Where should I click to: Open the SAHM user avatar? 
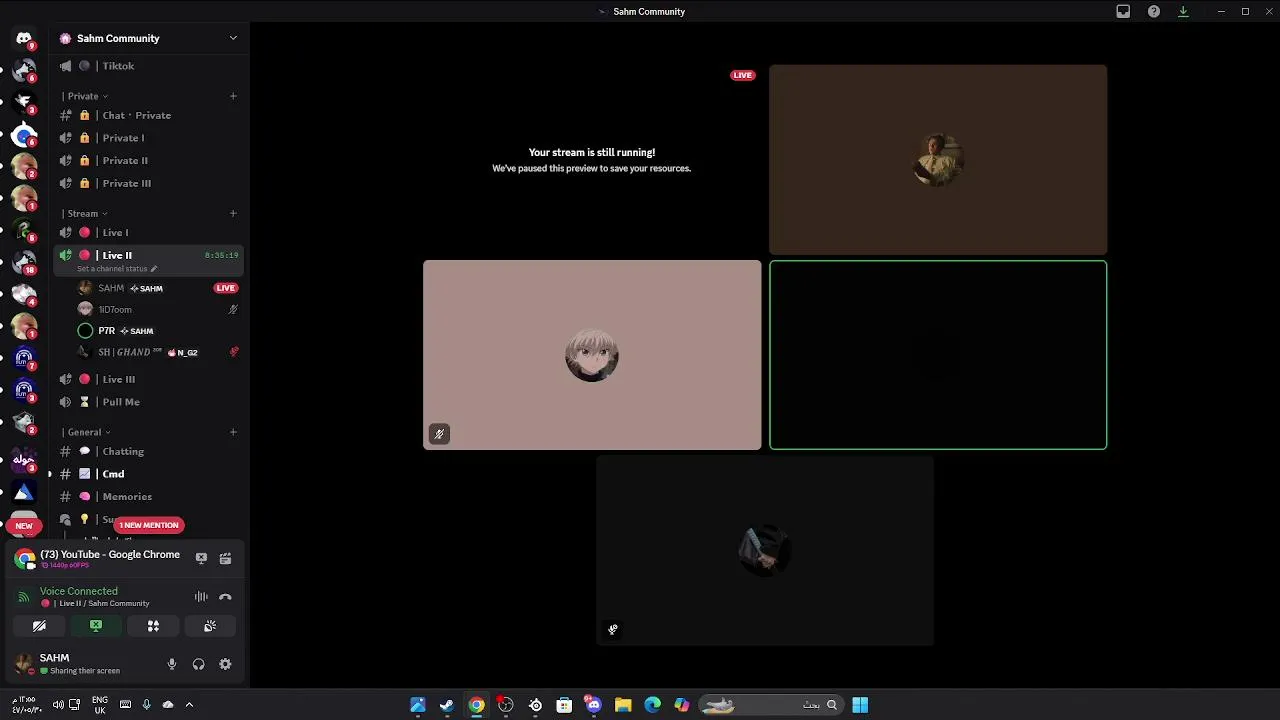click(x=24, y=664)
